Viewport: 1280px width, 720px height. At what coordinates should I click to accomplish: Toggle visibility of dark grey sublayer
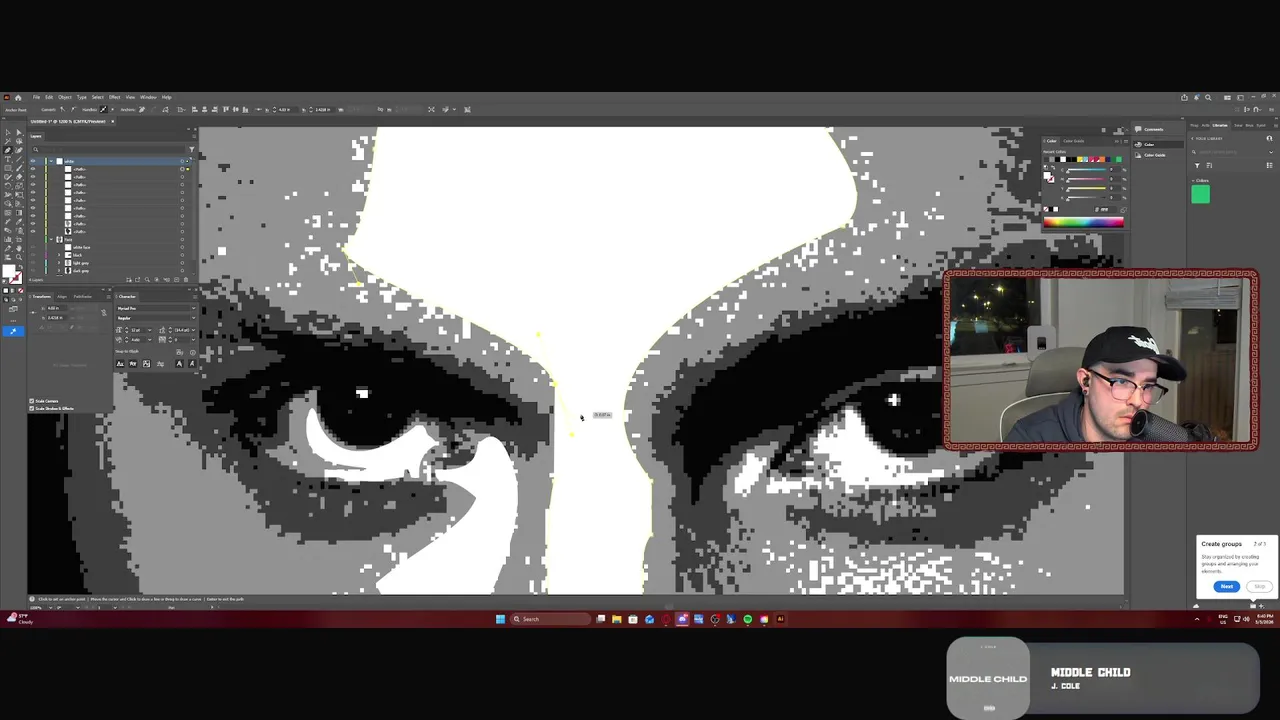[33, 271]
